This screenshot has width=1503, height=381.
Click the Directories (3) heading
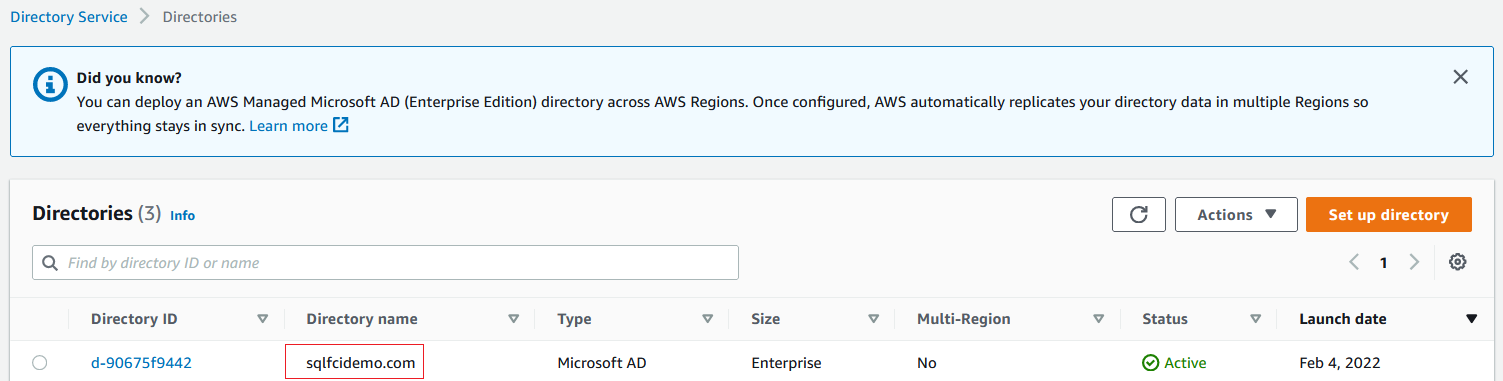97,213
